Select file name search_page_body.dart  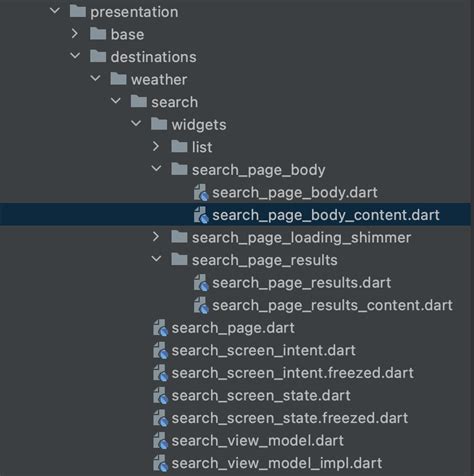coord(295,193)
